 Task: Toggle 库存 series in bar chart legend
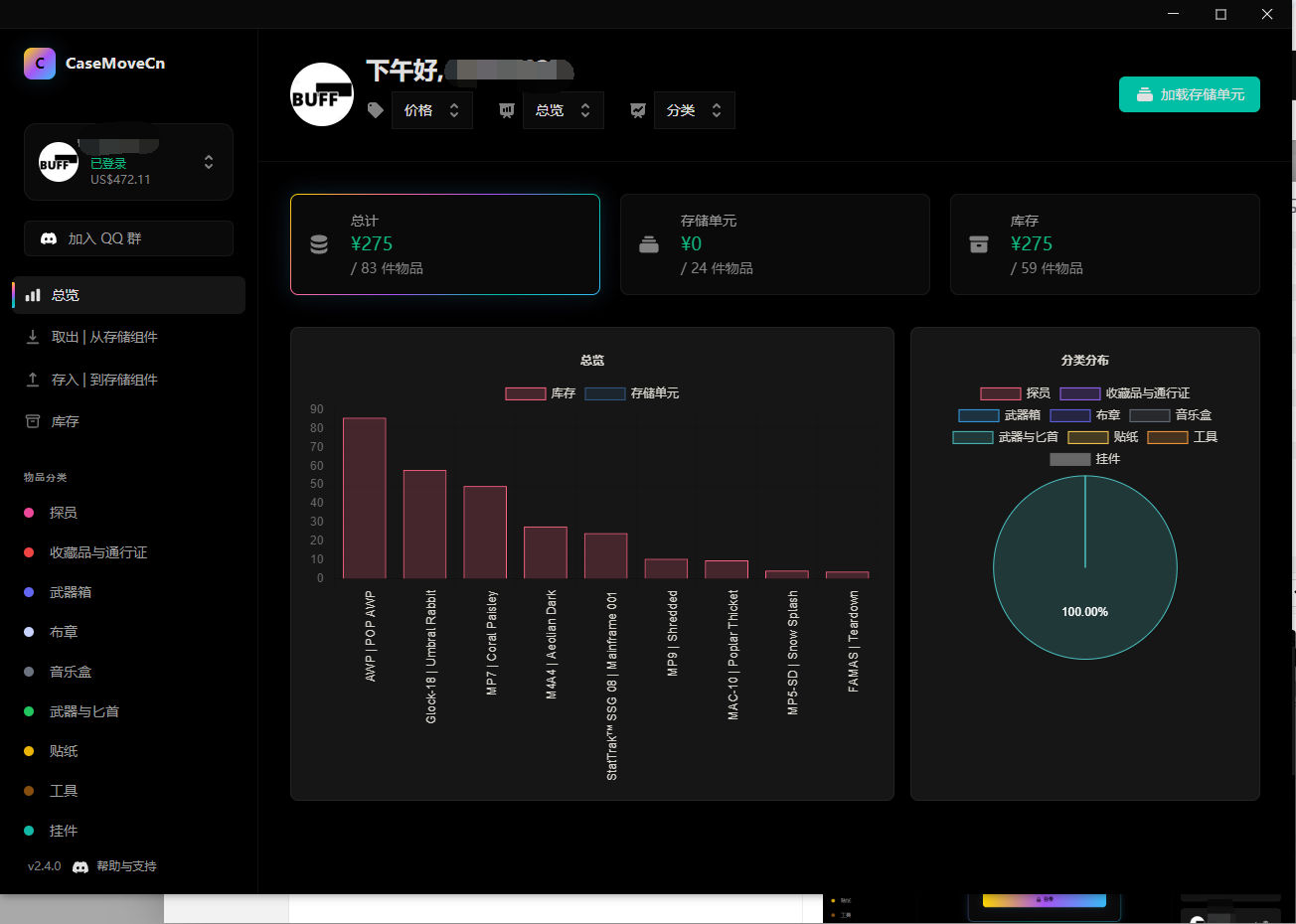point(541,393)
